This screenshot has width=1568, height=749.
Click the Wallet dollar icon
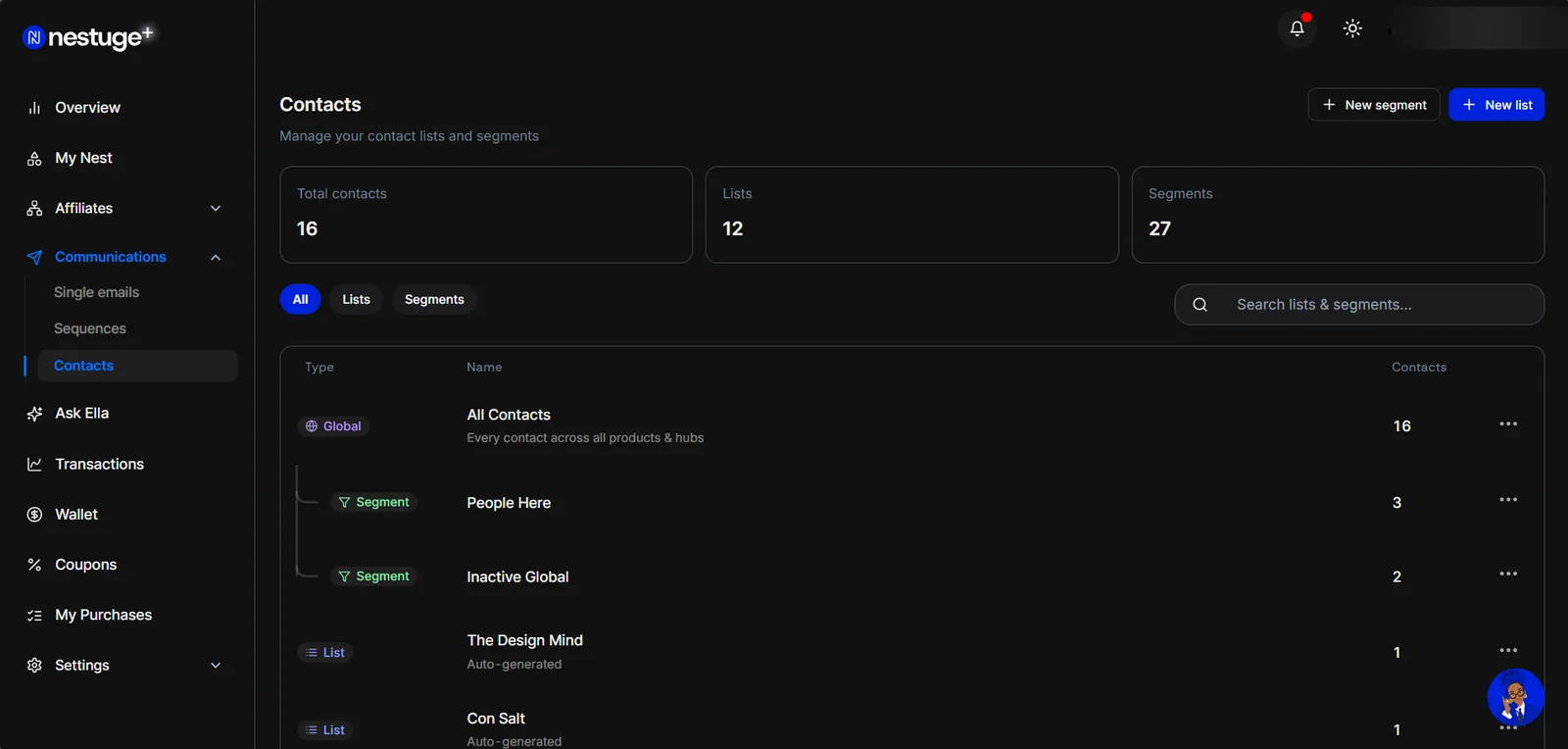34,515
